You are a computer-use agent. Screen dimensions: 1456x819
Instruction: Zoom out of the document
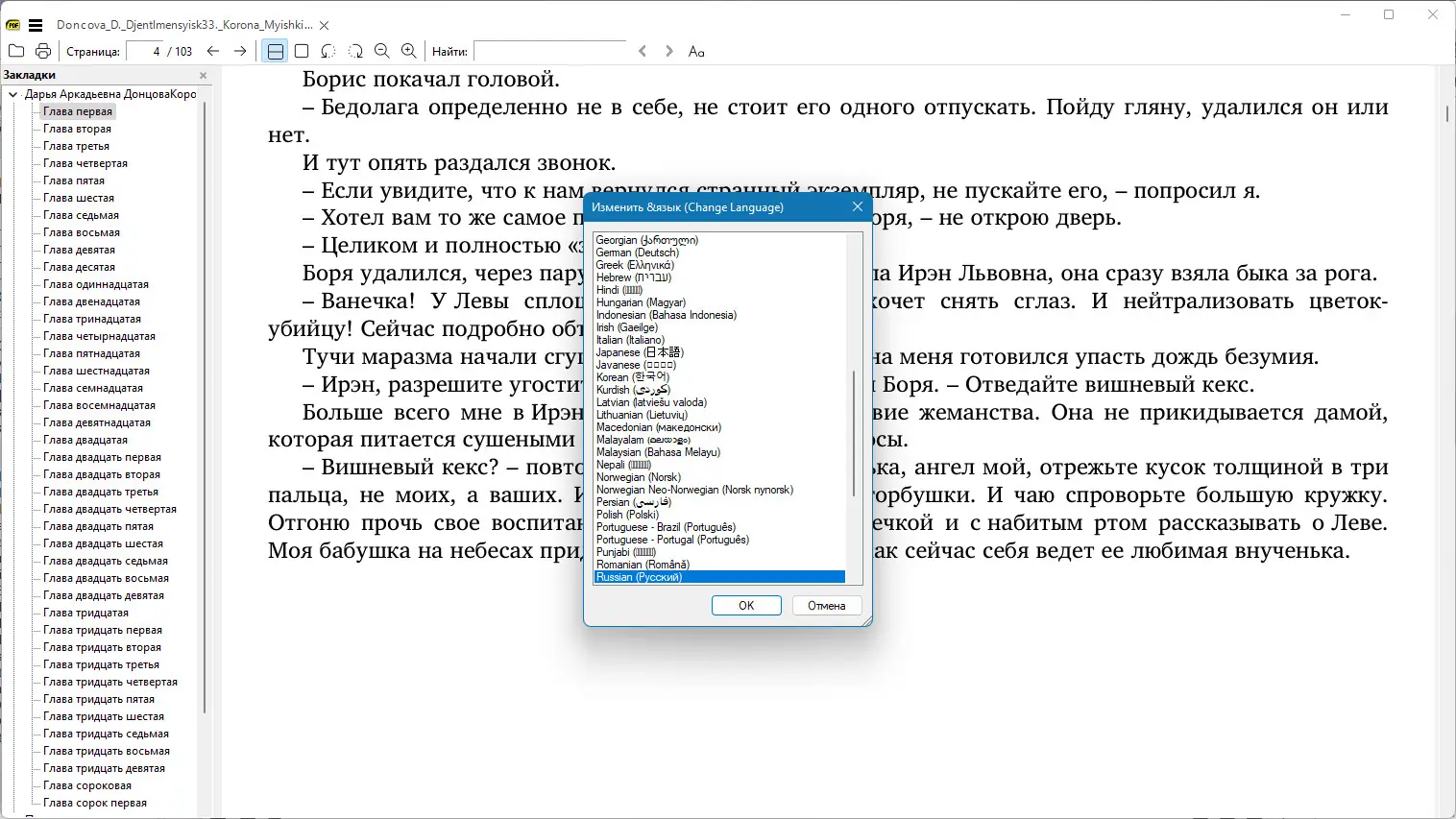(382, 51)
